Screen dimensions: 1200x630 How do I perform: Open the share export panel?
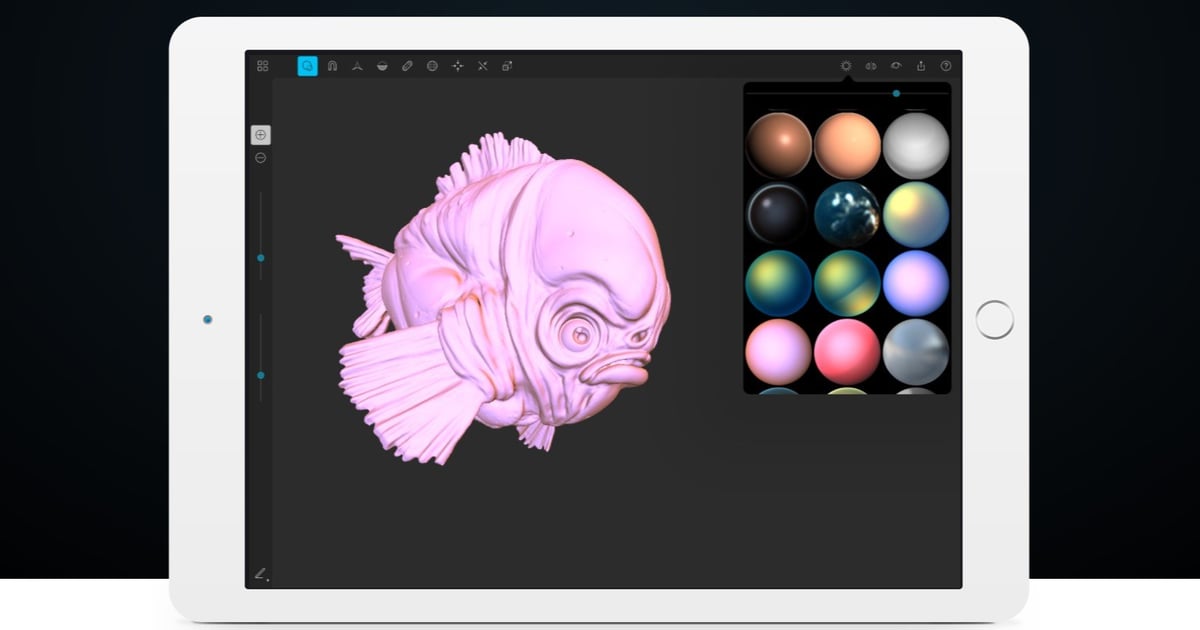[918, 65]
